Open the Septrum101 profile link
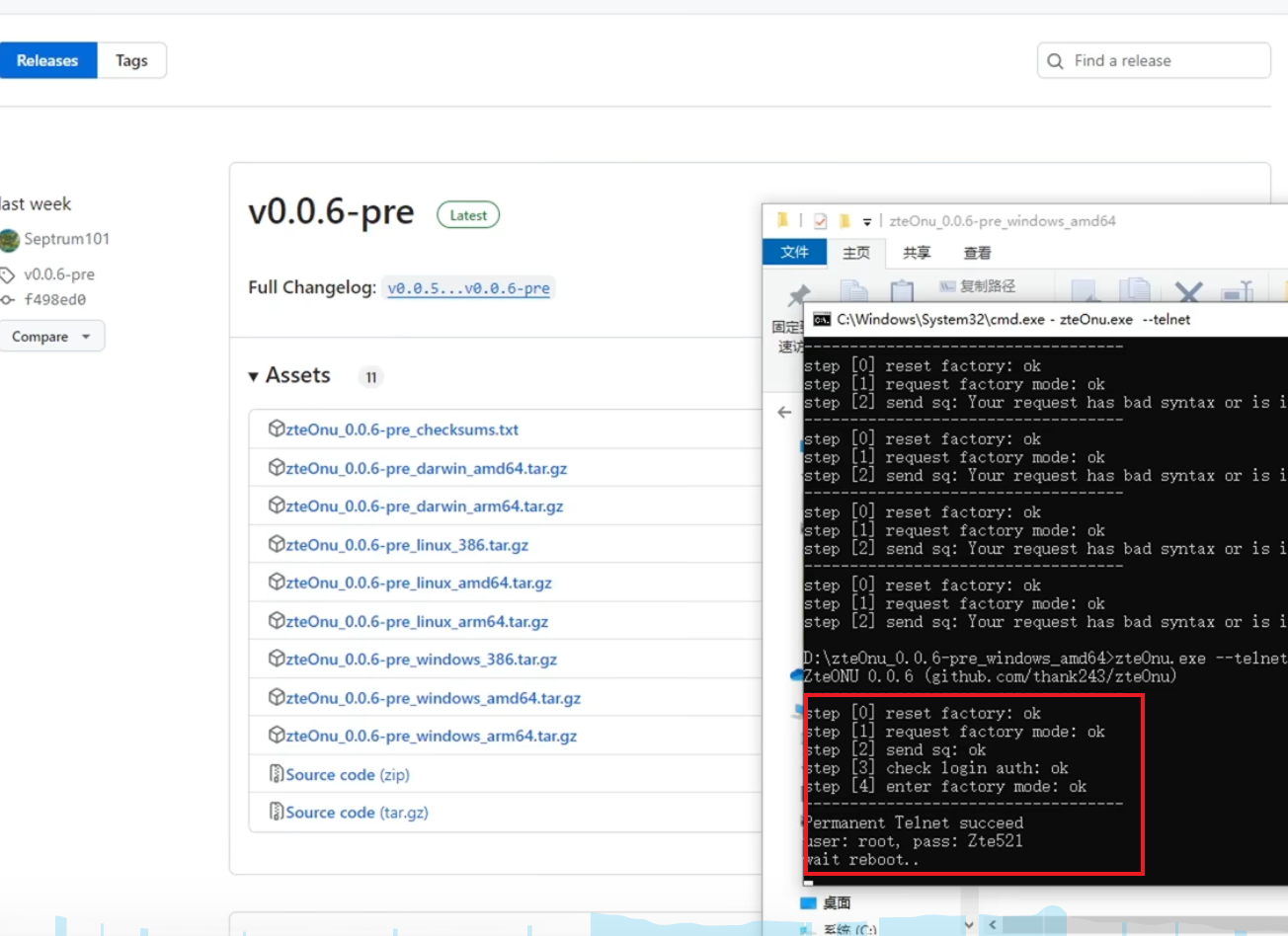Viewport: 1288px width, 936px height. click(x=67, y=239)
